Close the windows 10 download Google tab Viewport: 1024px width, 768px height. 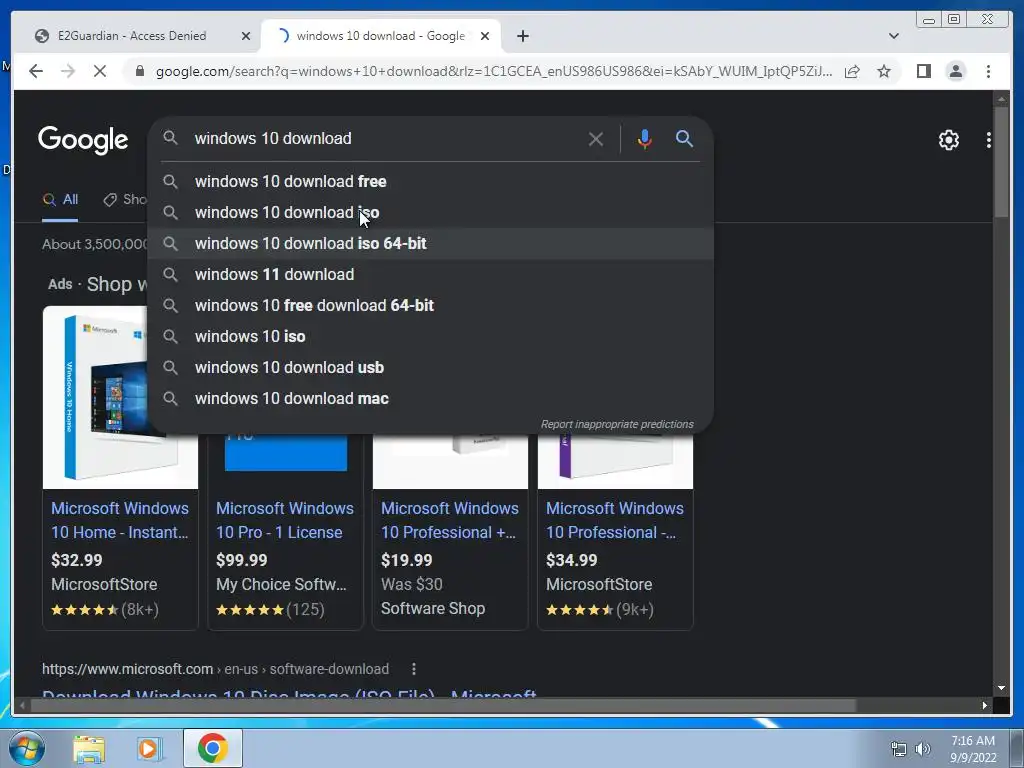[485, 36]
